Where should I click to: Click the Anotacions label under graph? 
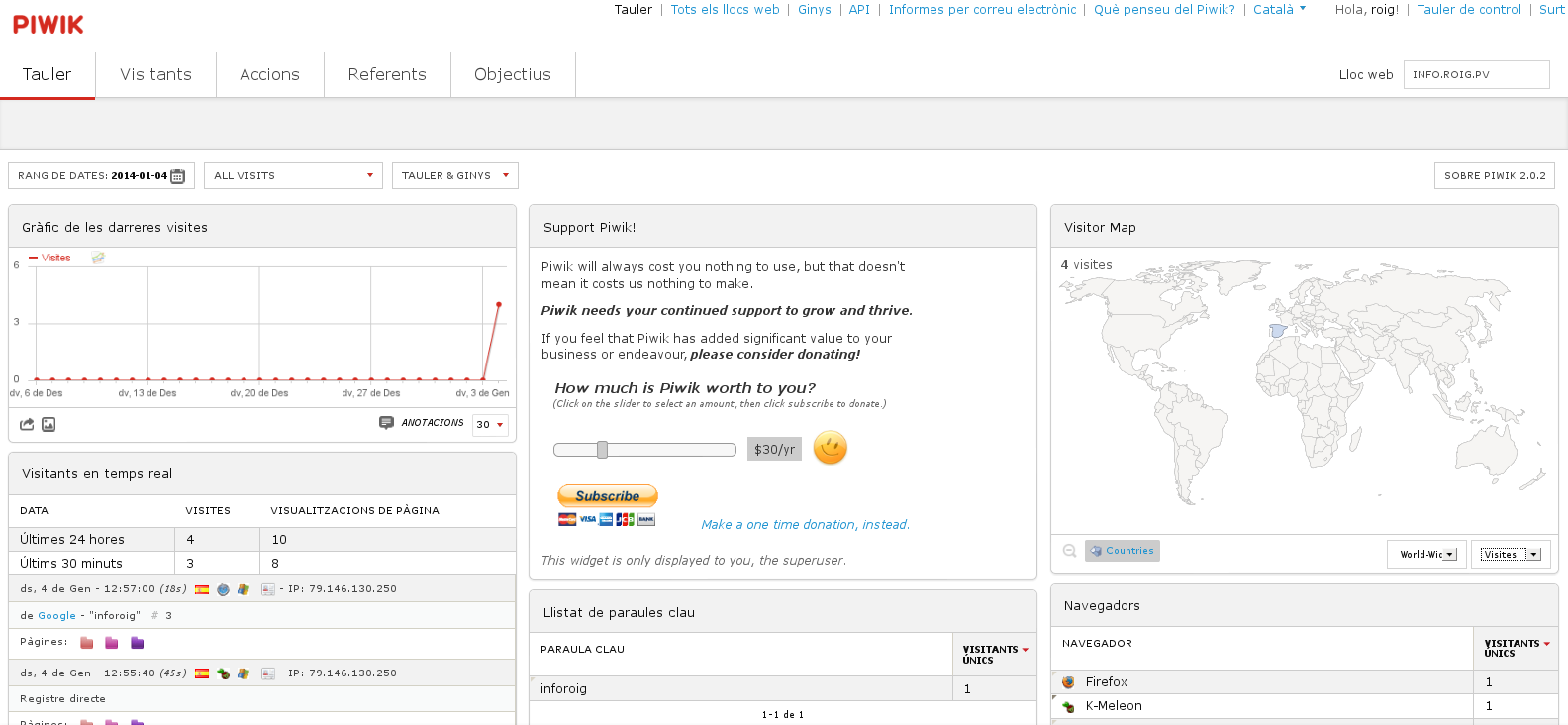[x=433, y=423]
